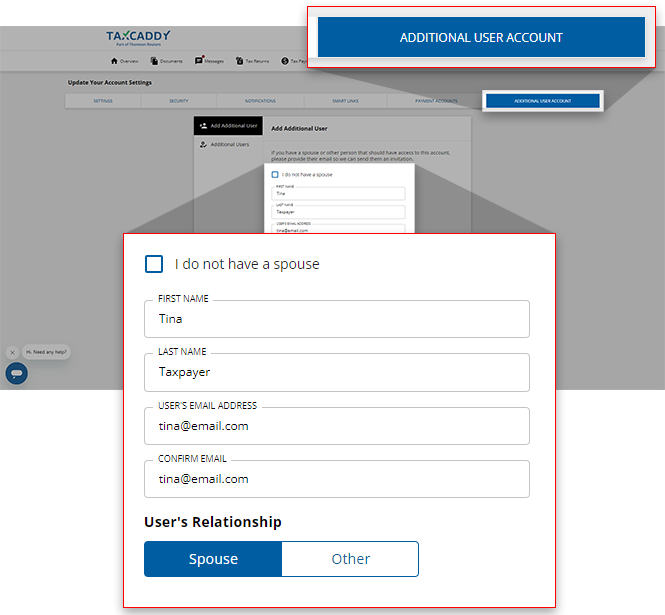Click the enlarged Additional User Account banner

[481, 37]
